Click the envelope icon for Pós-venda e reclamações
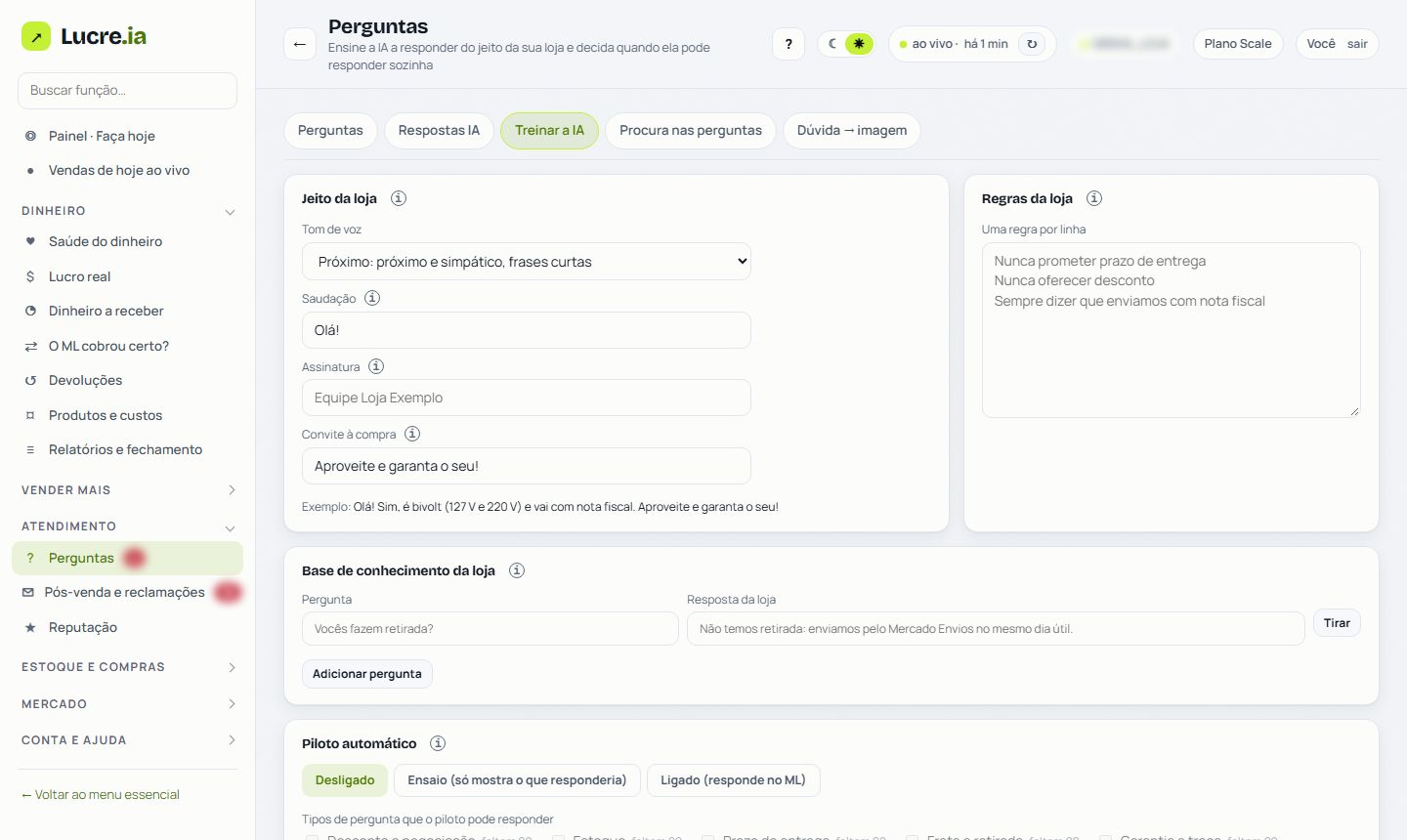 point(28,592)
